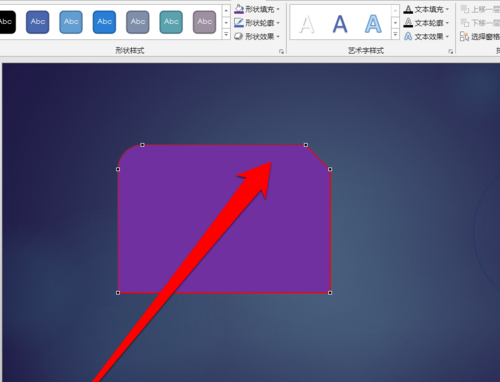
Task: Click the WordArt gallery down arrow
Action: pos(395,23)
